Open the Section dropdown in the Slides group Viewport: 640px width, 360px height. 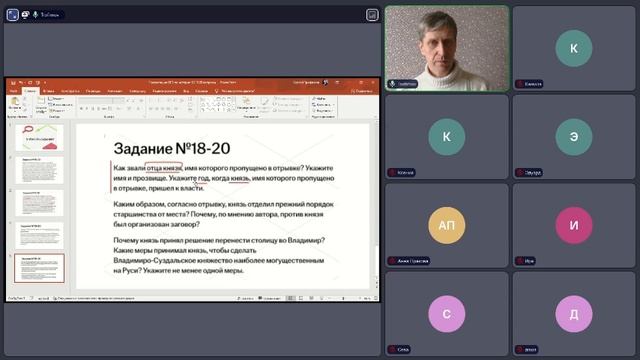57,111
